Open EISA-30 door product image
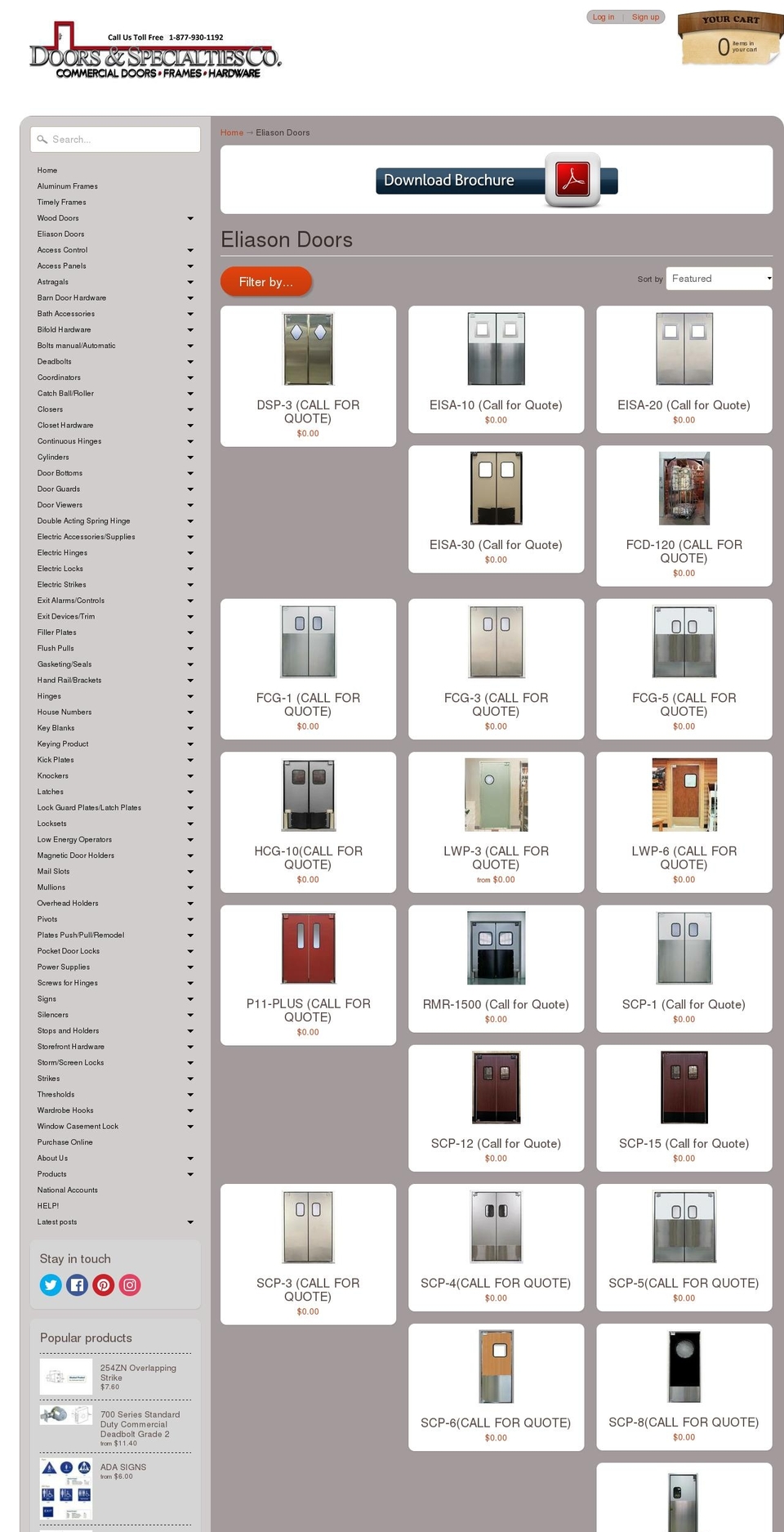784x1532 pixels. tap(496, 489)
